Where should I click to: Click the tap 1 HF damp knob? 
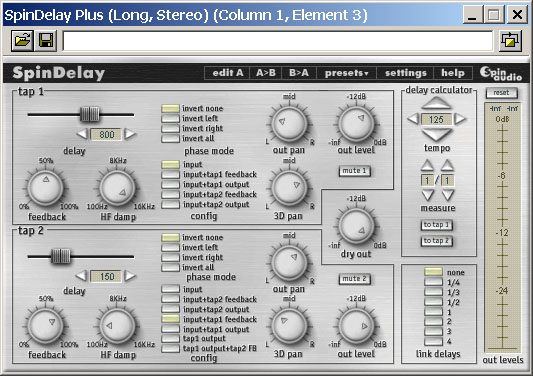click(117, 188)
